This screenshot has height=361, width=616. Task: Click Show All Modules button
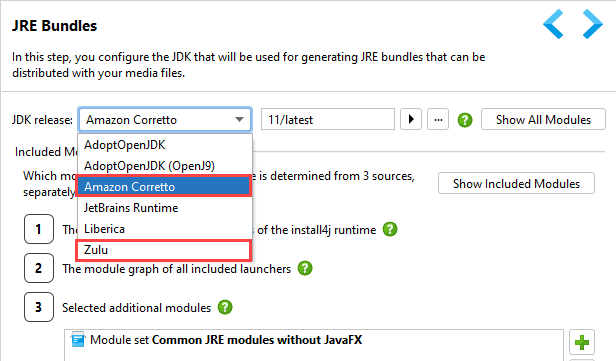pyautogui.click(x=543, y=119)
